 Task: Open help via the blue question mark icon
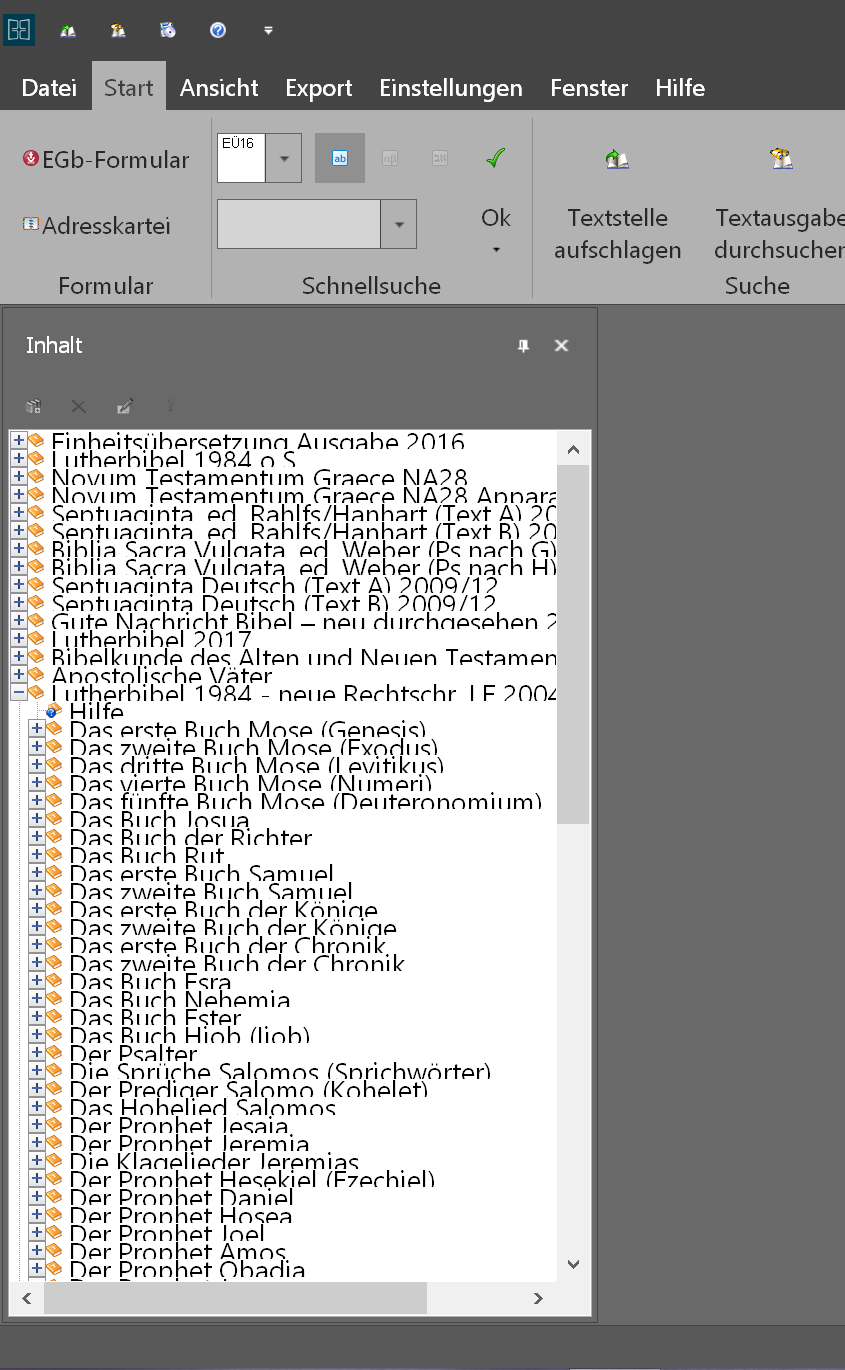point(217,30)
